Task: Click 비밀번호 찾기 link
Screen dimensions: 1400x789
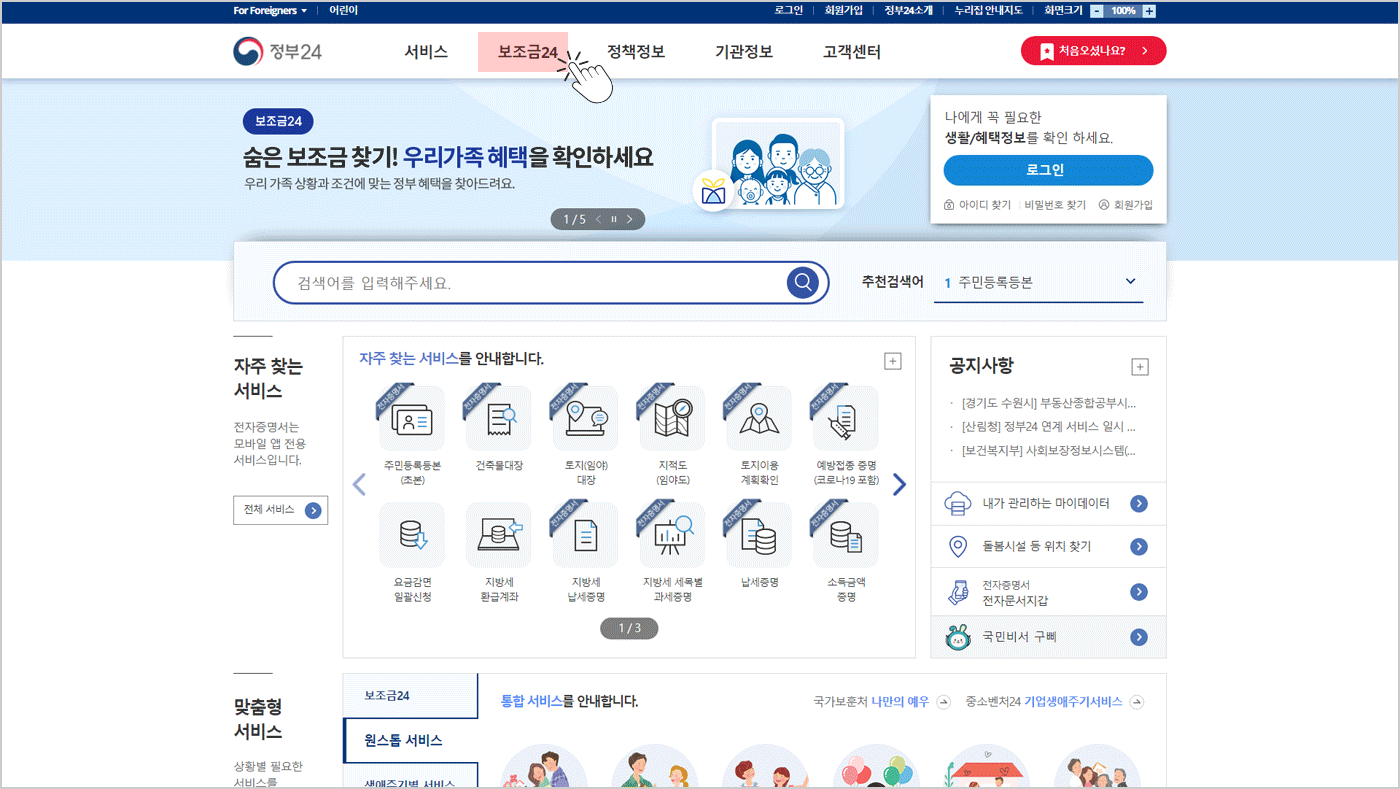Action: click(x=1055, y=205)
